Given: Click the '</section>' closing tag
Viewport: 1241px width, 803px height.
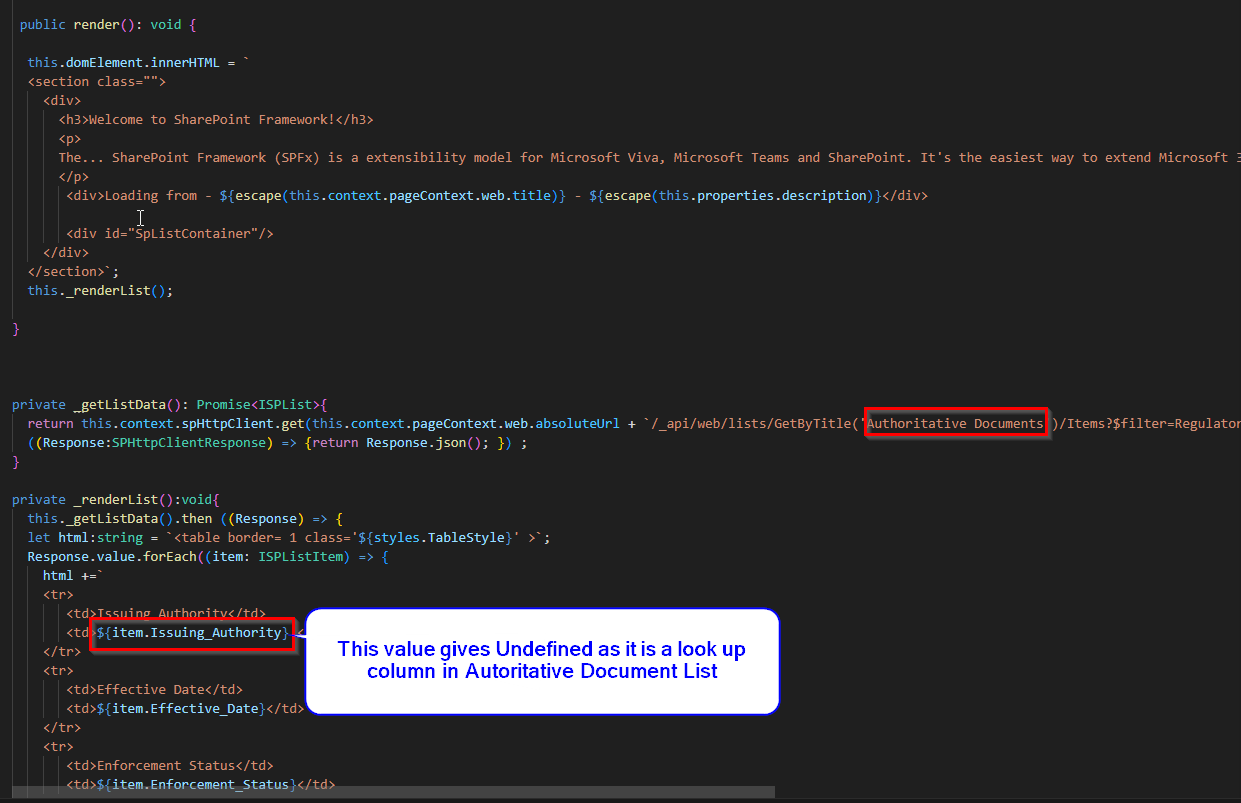Looking at the screenshot, I should pyautogui.click(x=66, y=271).
